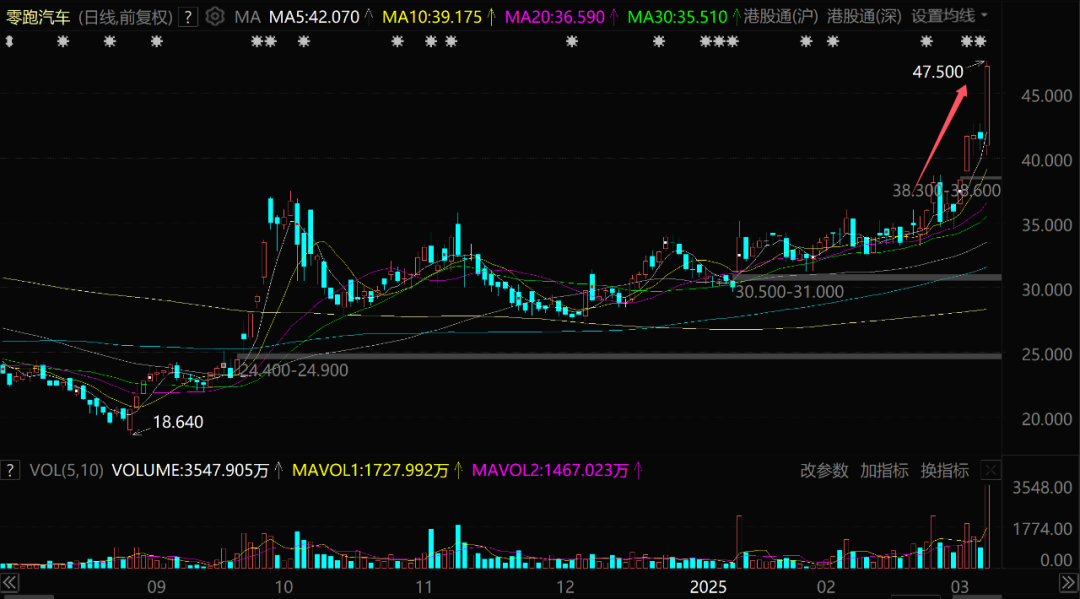Click the 港股通(深) label
The image size is (1080, 599).
[864, 16]
